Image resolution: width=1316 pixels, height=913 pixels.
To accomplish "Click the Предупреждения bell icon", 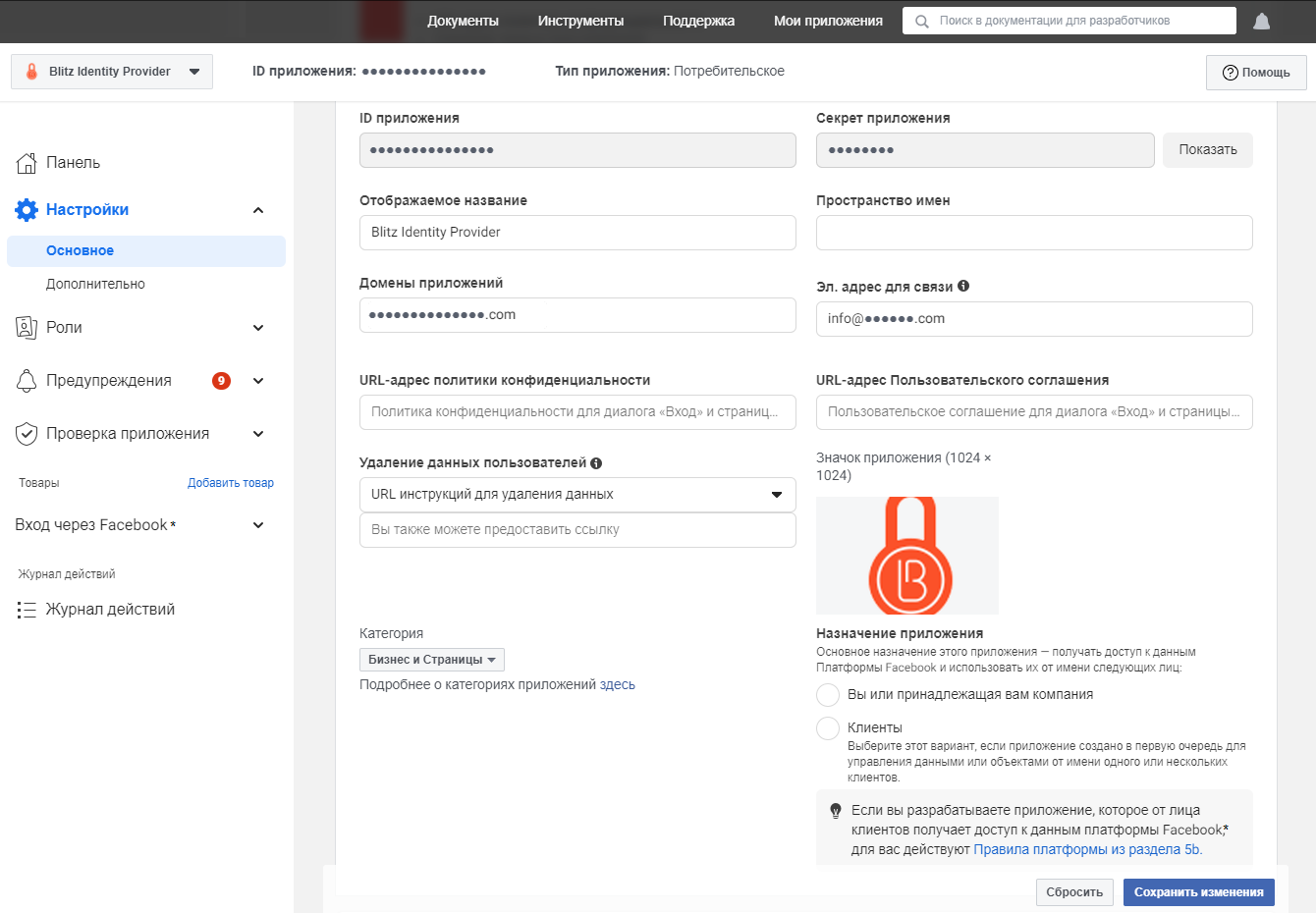I will pyautogui.click(x=27, y=381).
